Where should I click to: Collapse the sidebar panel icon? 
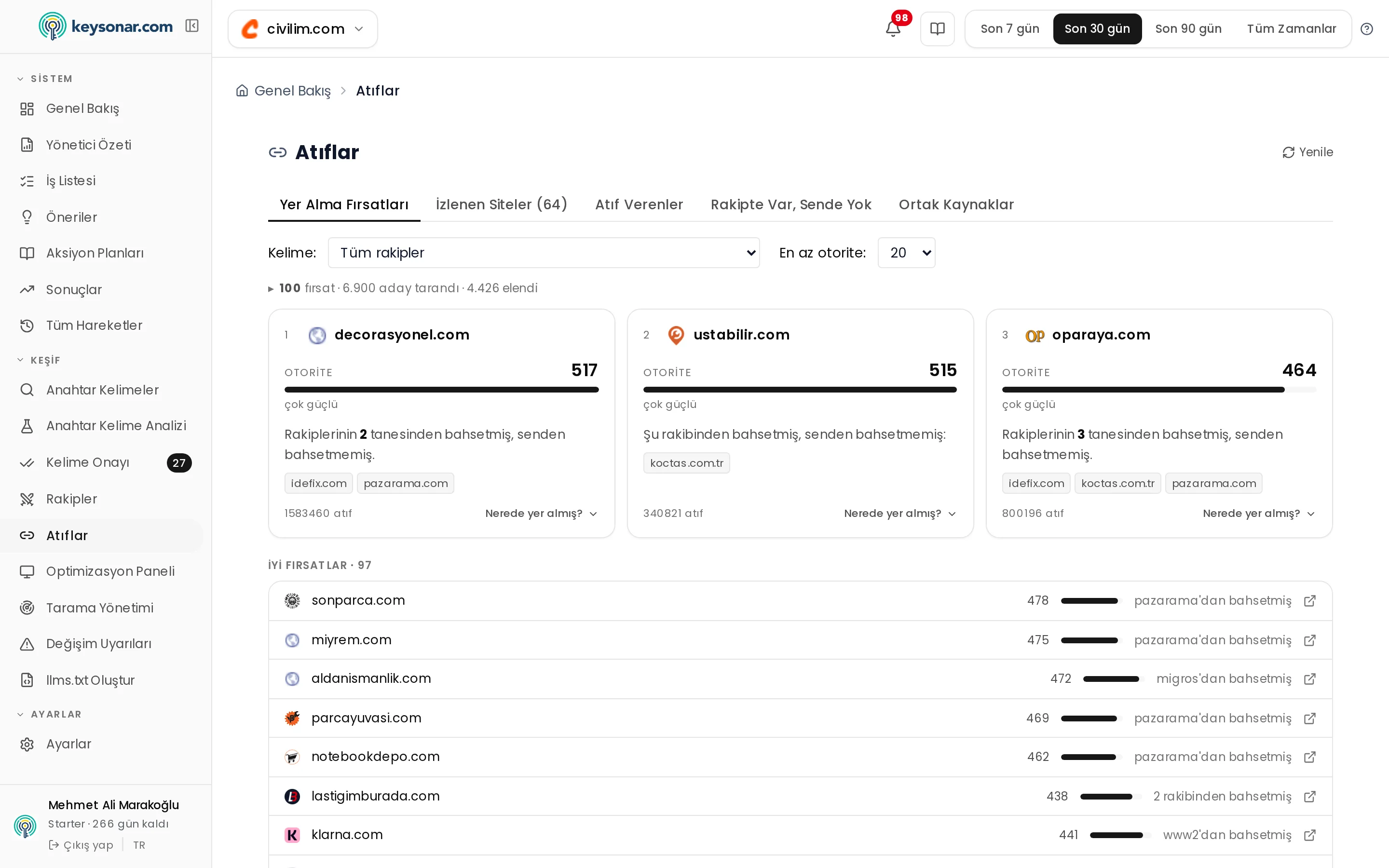[191, 26]
